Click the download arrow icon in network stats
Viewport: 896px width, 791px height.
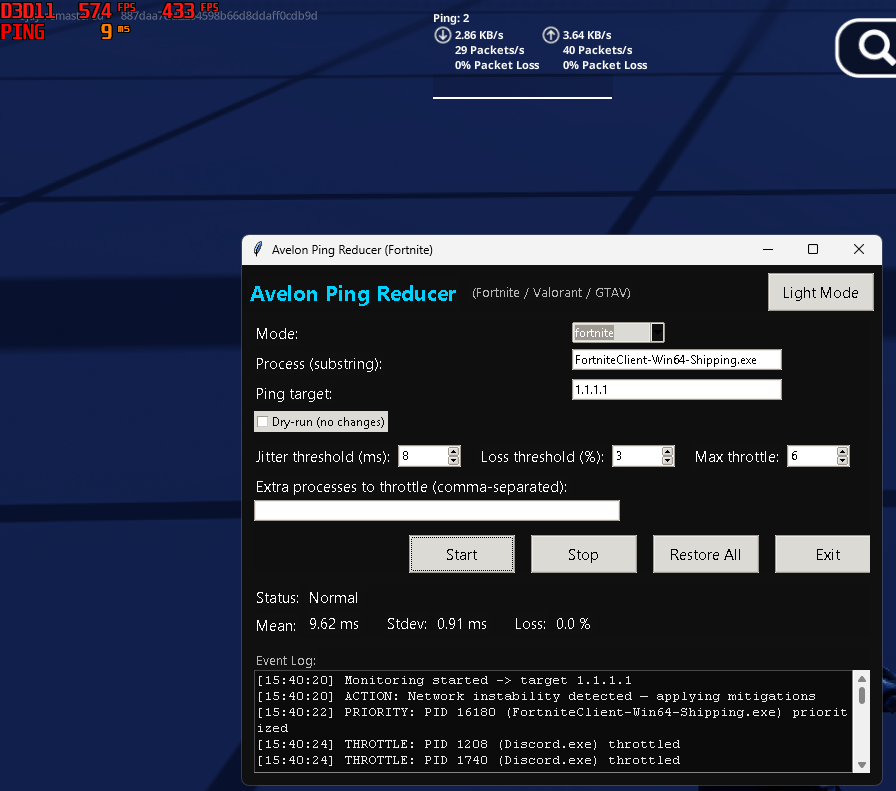click(442, 35)
